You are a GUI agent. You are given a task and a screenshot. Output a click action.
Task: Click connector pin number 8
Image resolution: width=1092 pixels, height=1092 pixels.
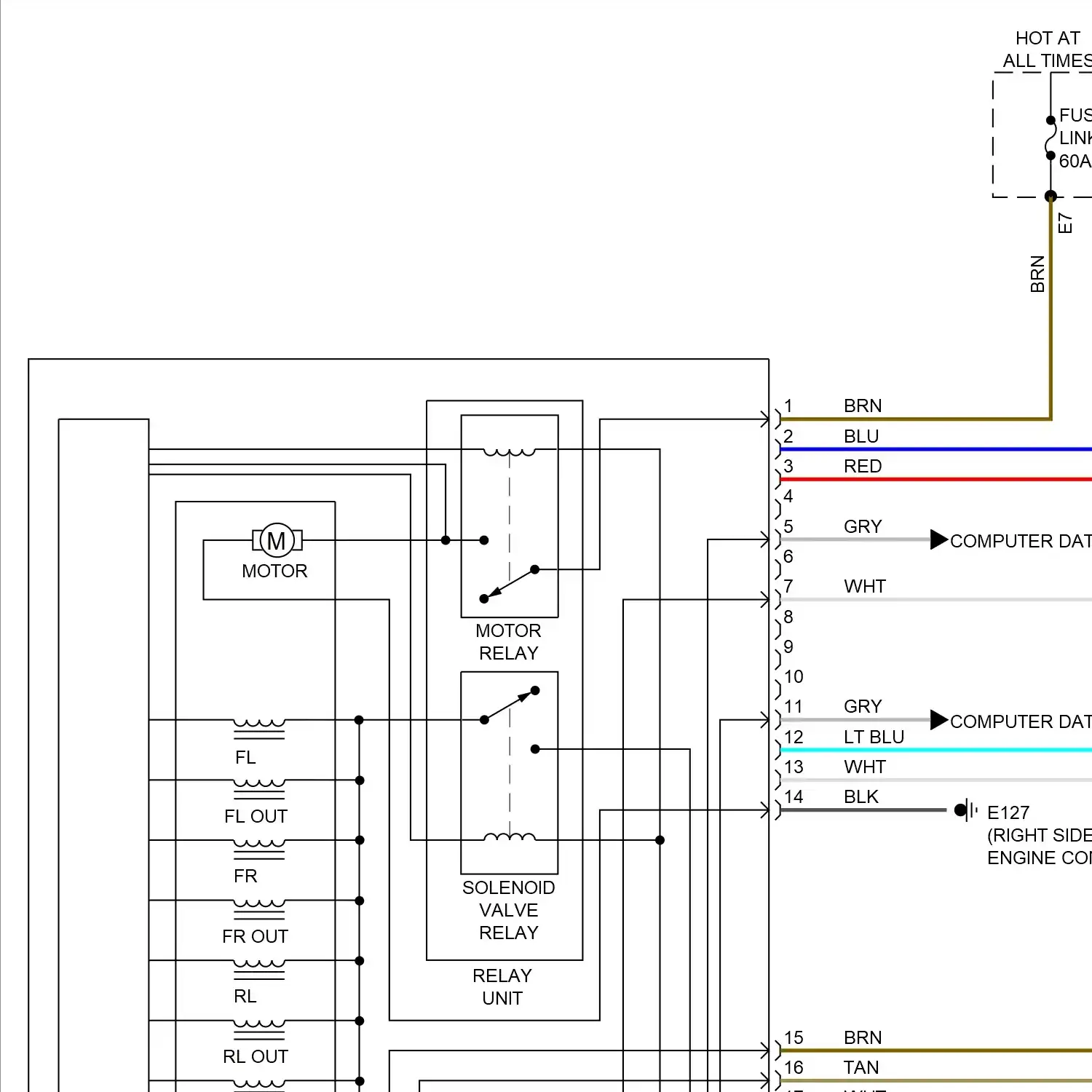pos(788,617)
